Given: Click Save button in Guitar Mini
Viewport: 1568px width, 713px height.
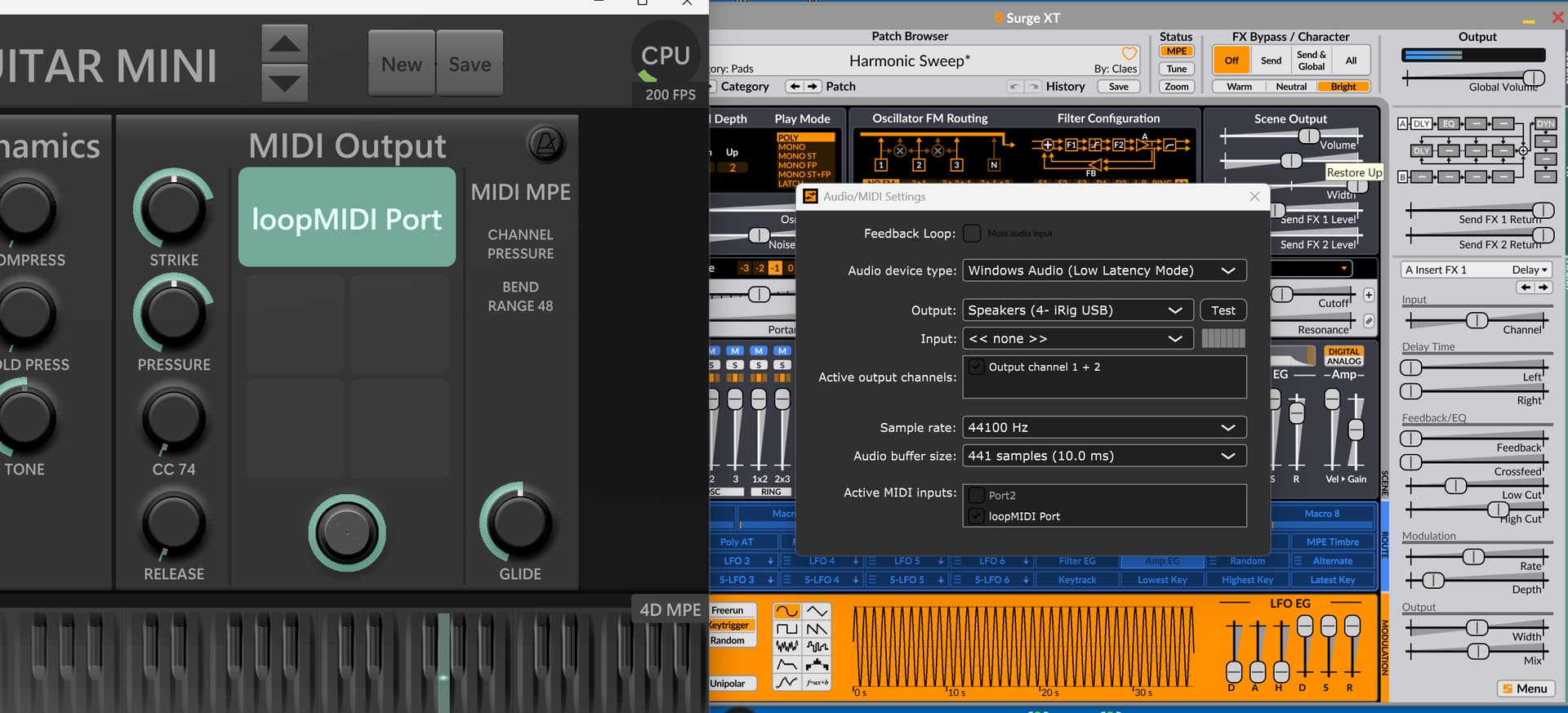Looking at the screenshot, I should pos(470,64).
